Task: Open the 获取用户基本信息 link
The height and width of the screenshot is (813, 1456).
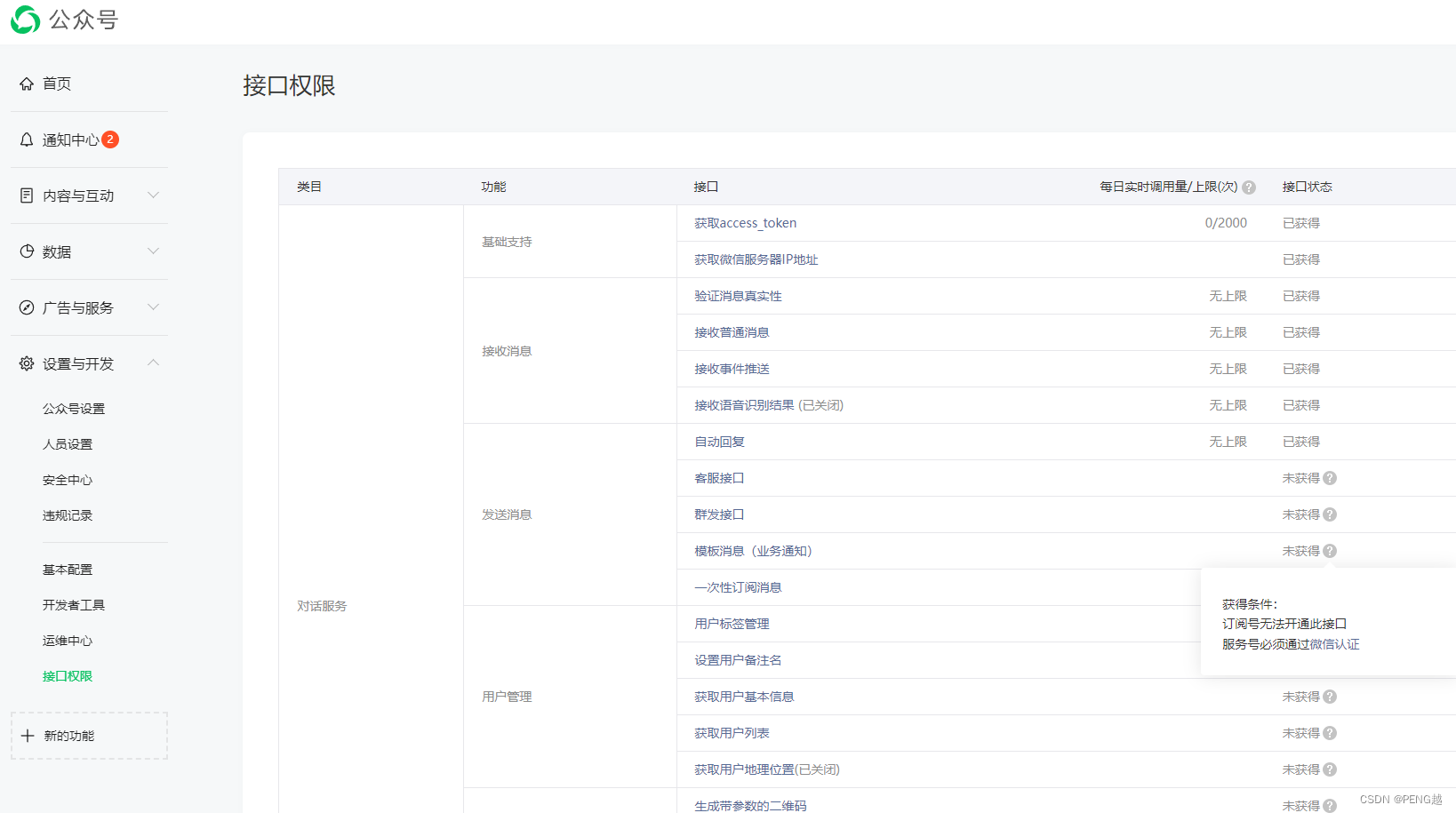Action: tap(744, 697)
